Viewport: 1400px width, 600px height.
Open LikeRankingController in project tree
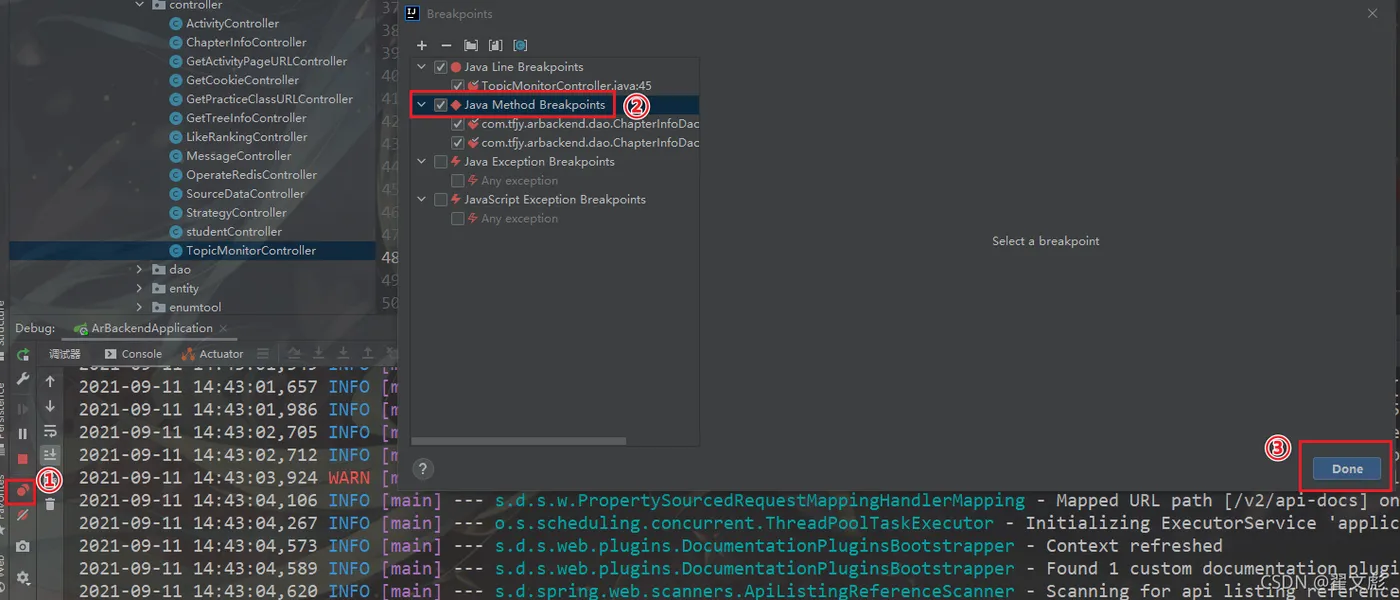point(247,137)
